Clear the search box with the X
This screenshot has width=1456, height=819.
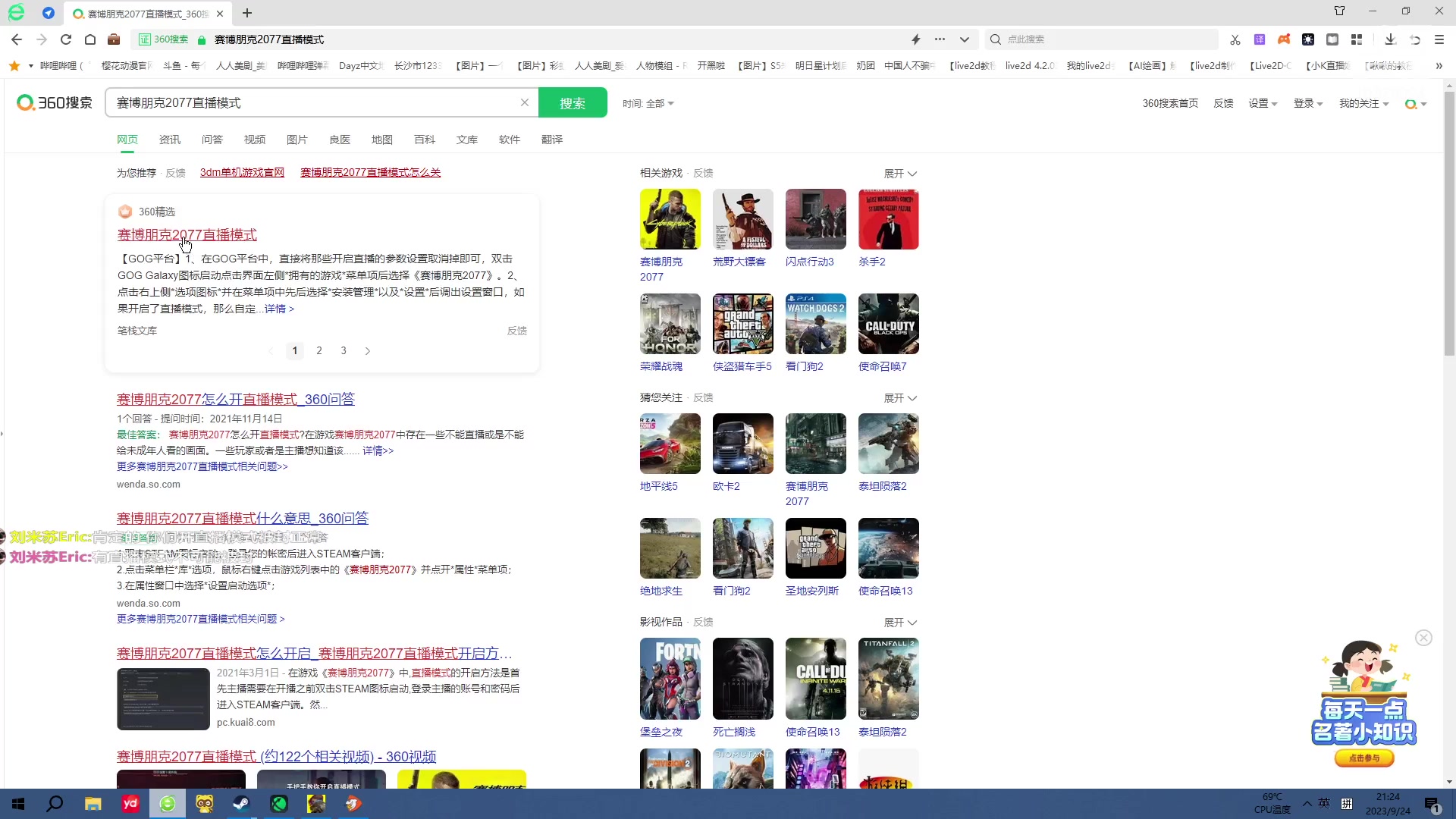coord(524,102)
